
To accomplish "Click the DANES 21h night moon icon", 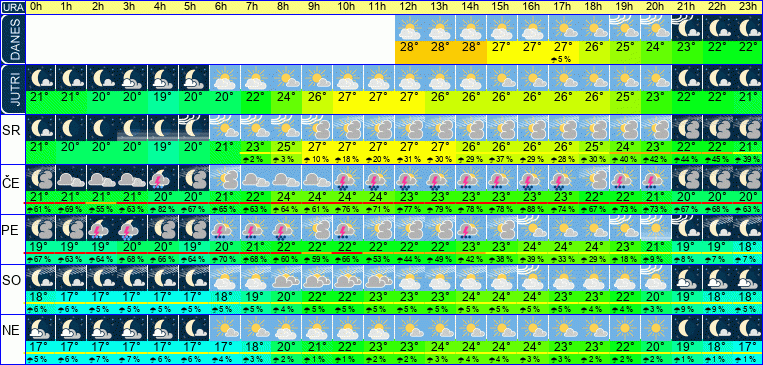I will pos(687,28).
